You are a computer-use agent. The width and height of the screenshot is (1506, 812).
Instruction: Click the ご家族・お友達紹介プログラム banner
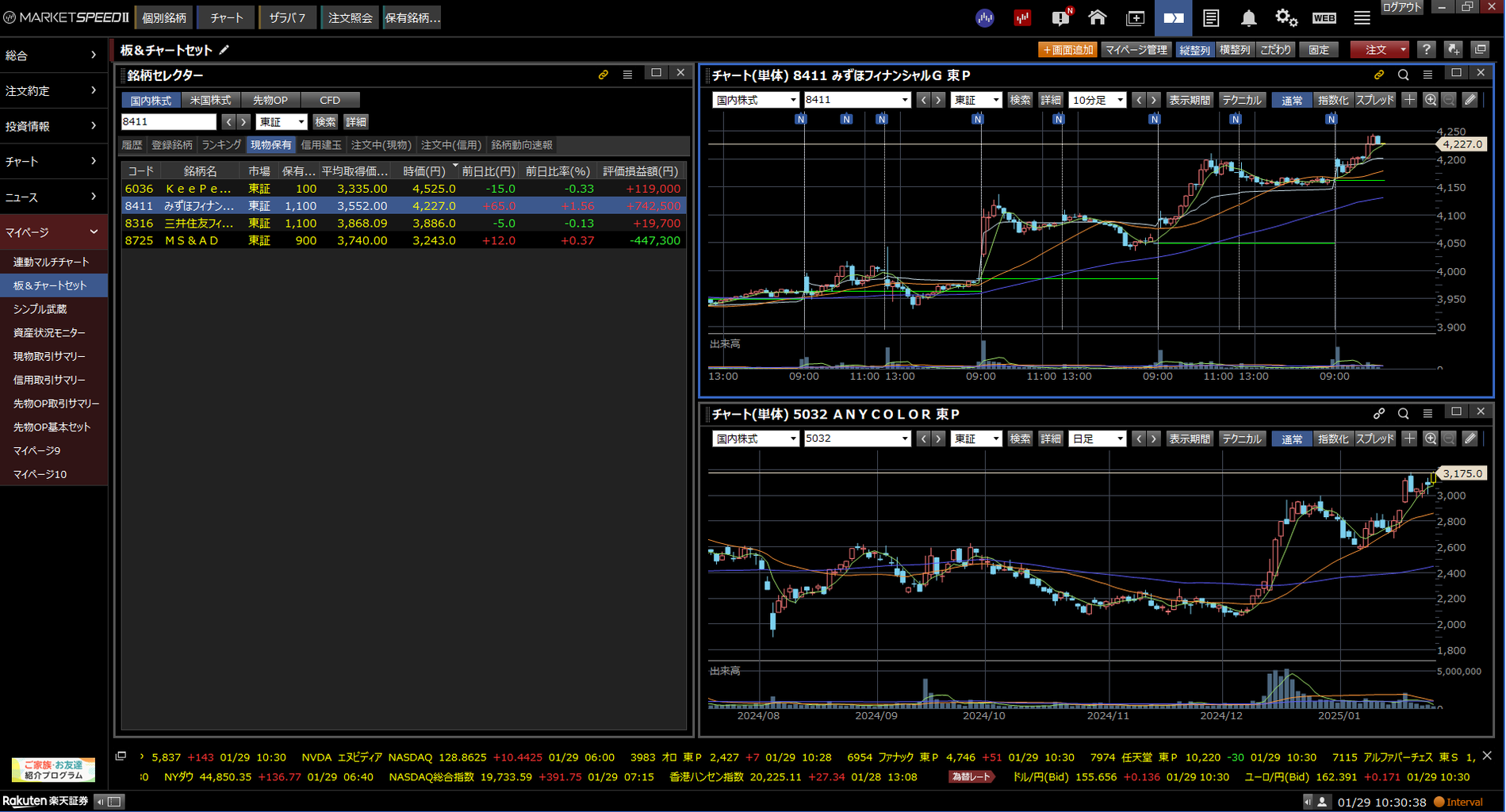(x=53, y=769)
